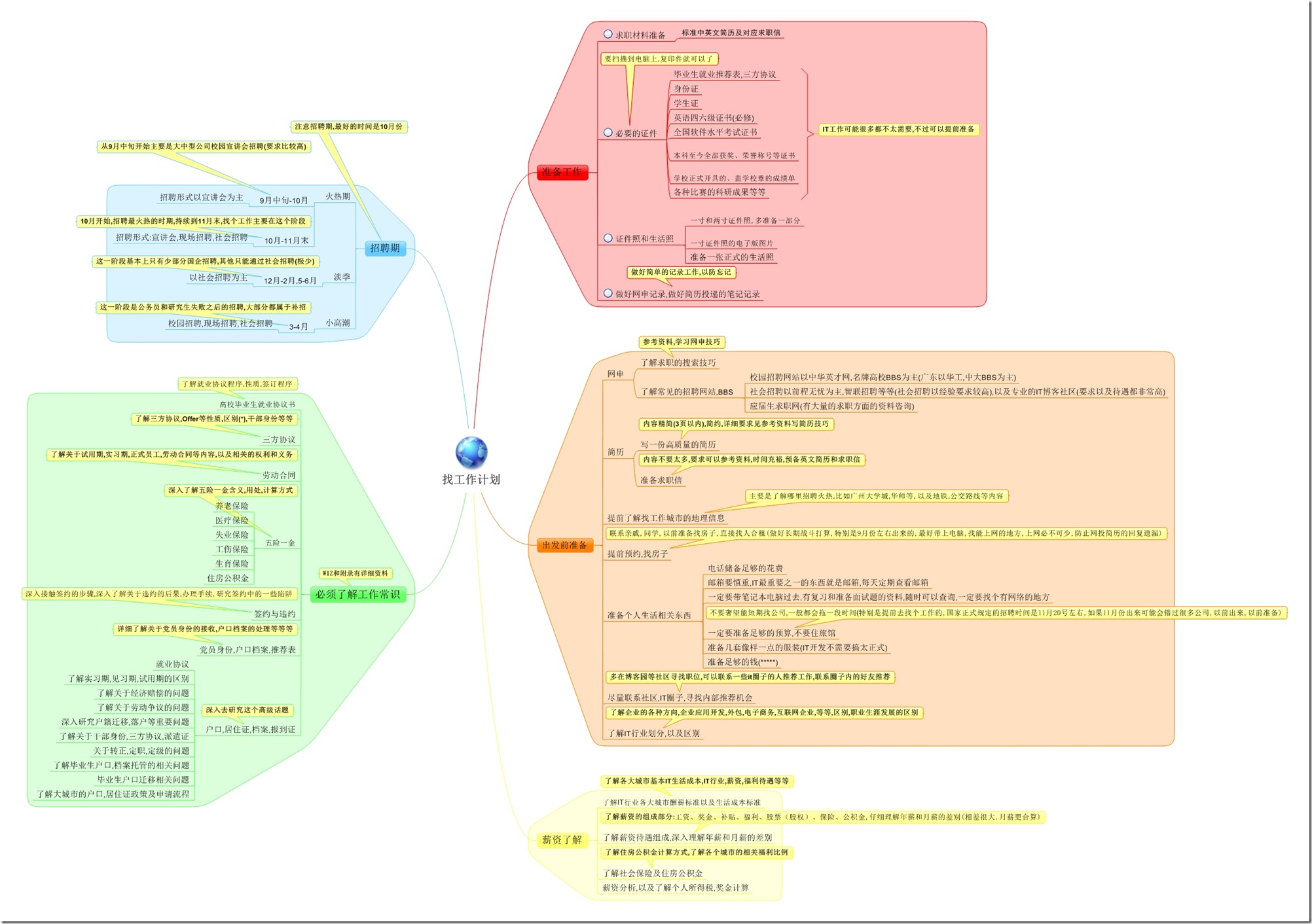
Task: Select the red 准备工作 branch node
Action: 562,172
